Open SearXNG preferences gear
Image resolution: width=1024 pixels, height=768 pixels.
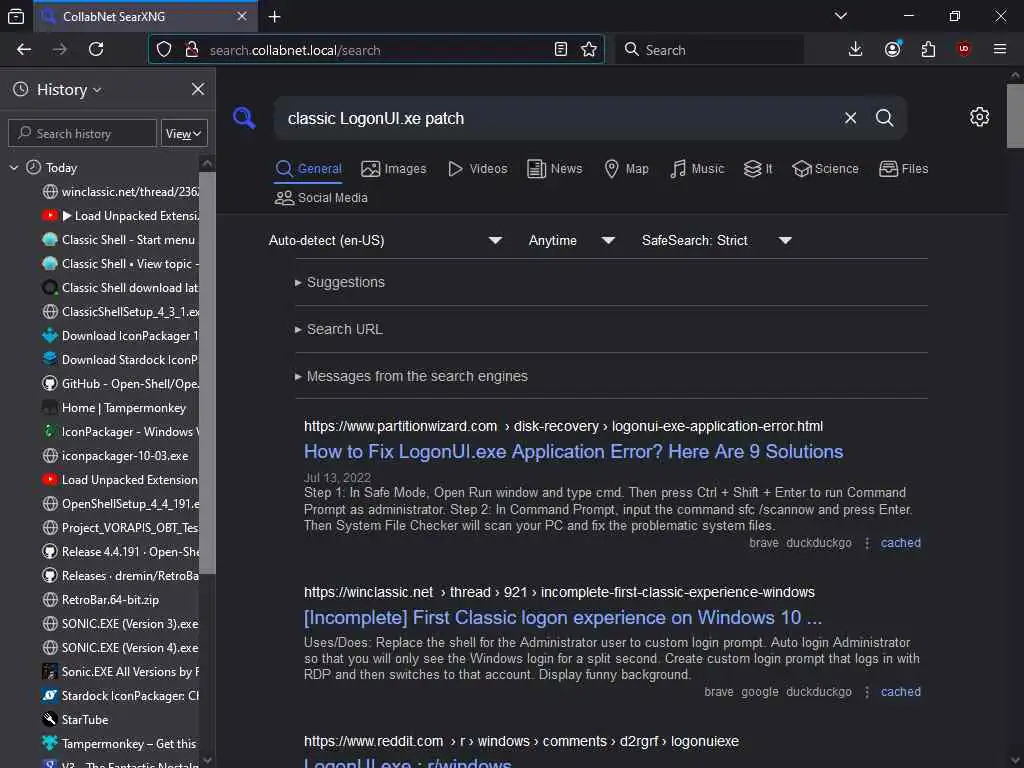pos(979,117)
